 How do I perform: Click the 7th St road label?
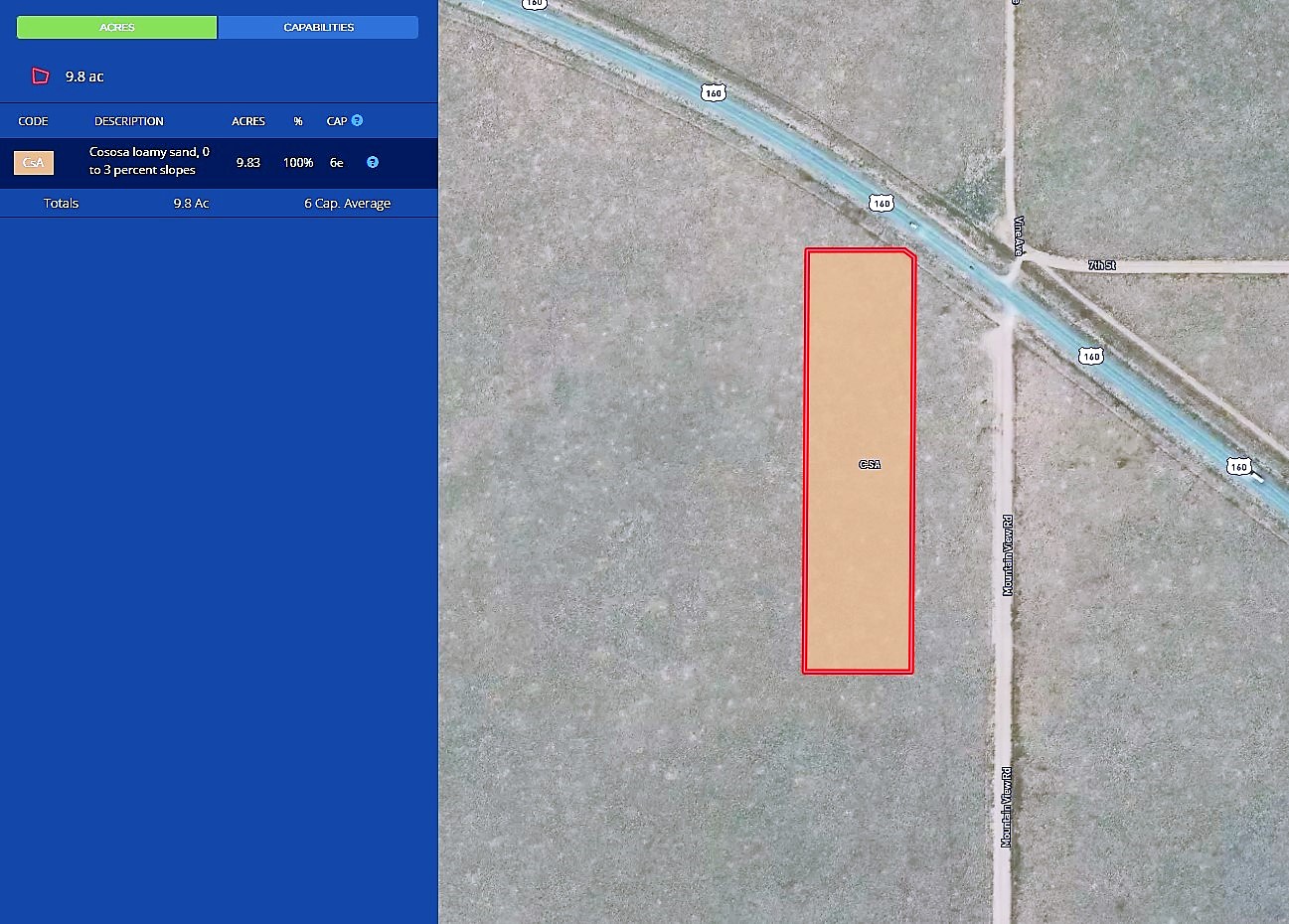[1101, 265]
